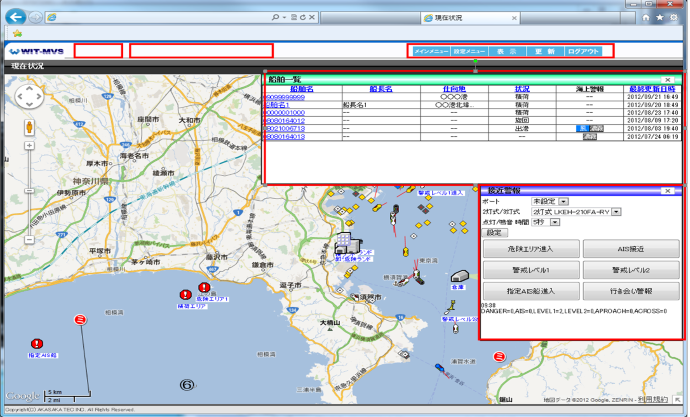690x417 pixels.
Task: Zoom in the map with the plus button
Action: point(29,146)
